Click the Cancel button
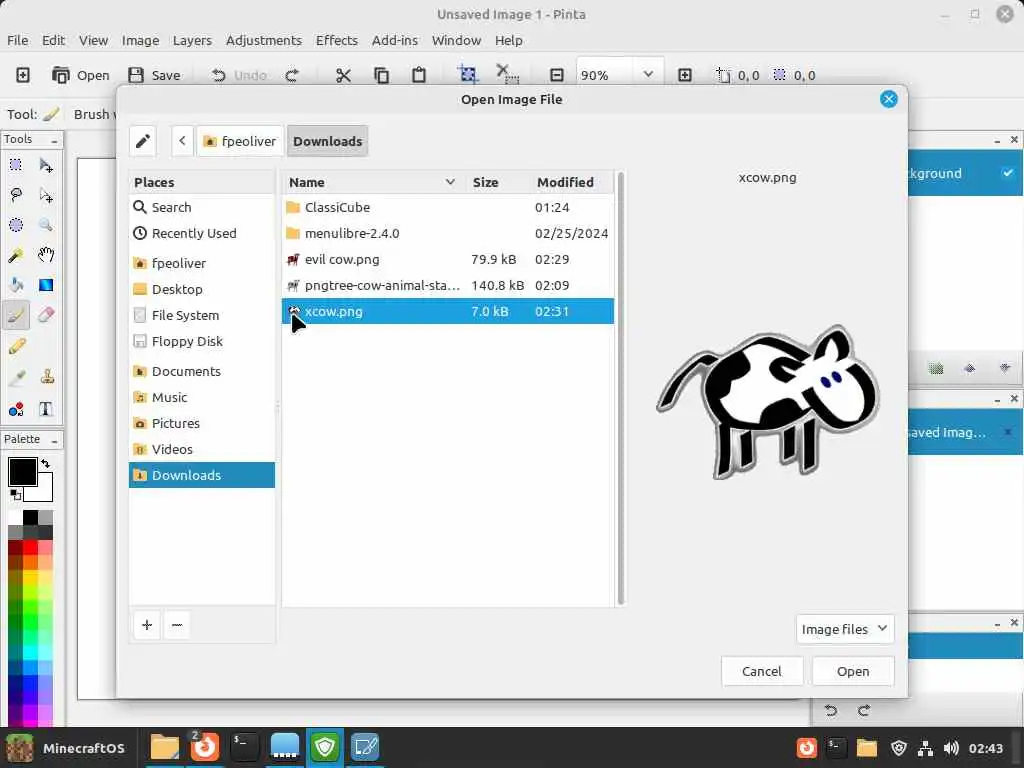1024x768 pixels. [761, 671]
